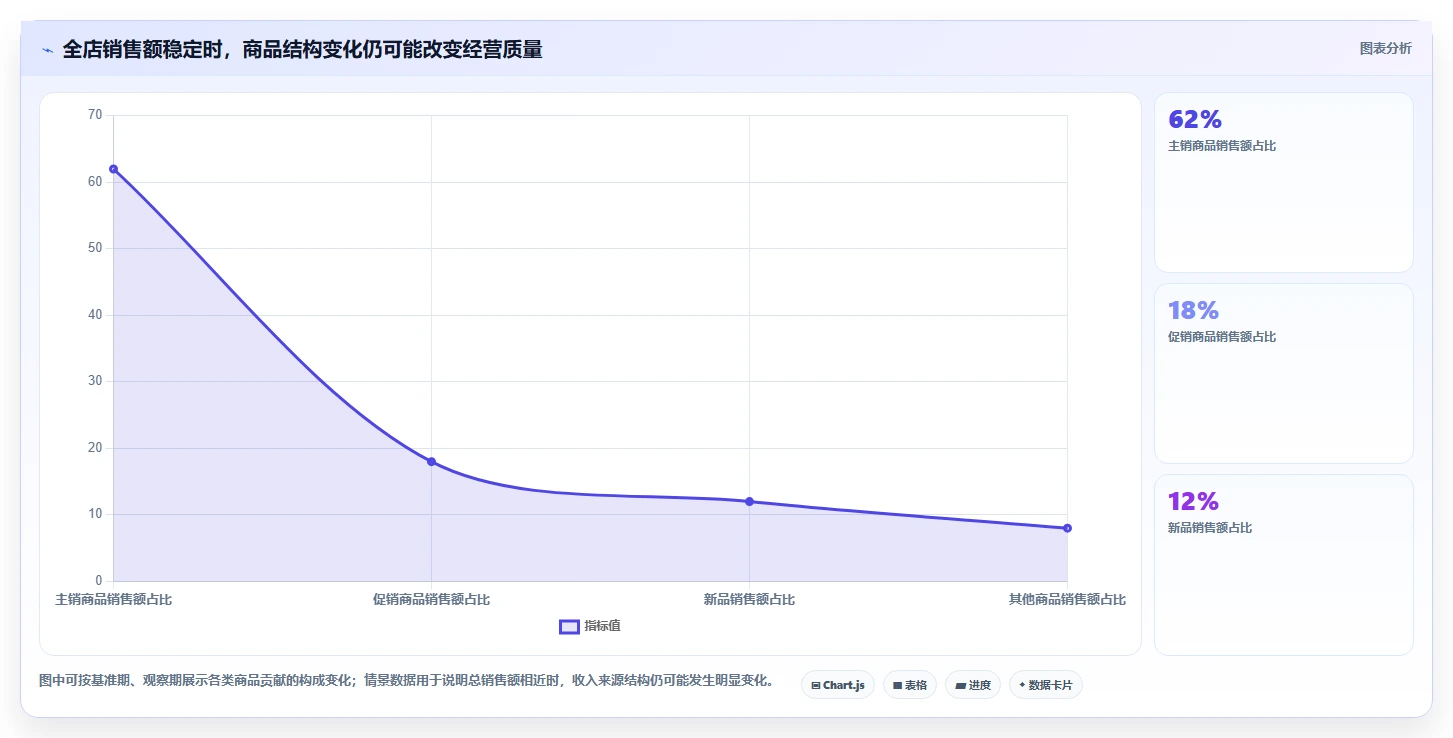Click the y-axis value 10
Image resolution: width=1453 pixels, height=738 pixels.
pos(95,514)
